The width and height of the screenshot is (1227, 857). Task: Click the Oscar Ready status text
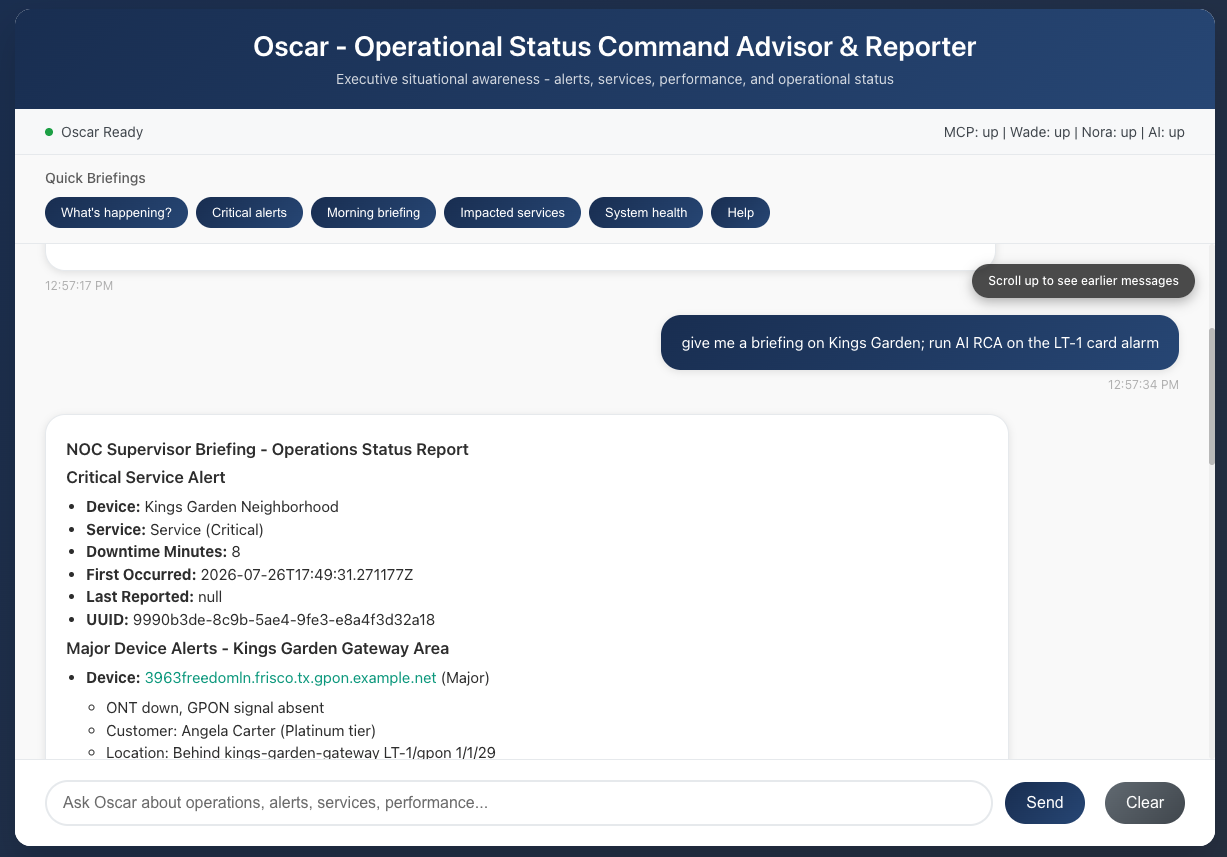102,132
